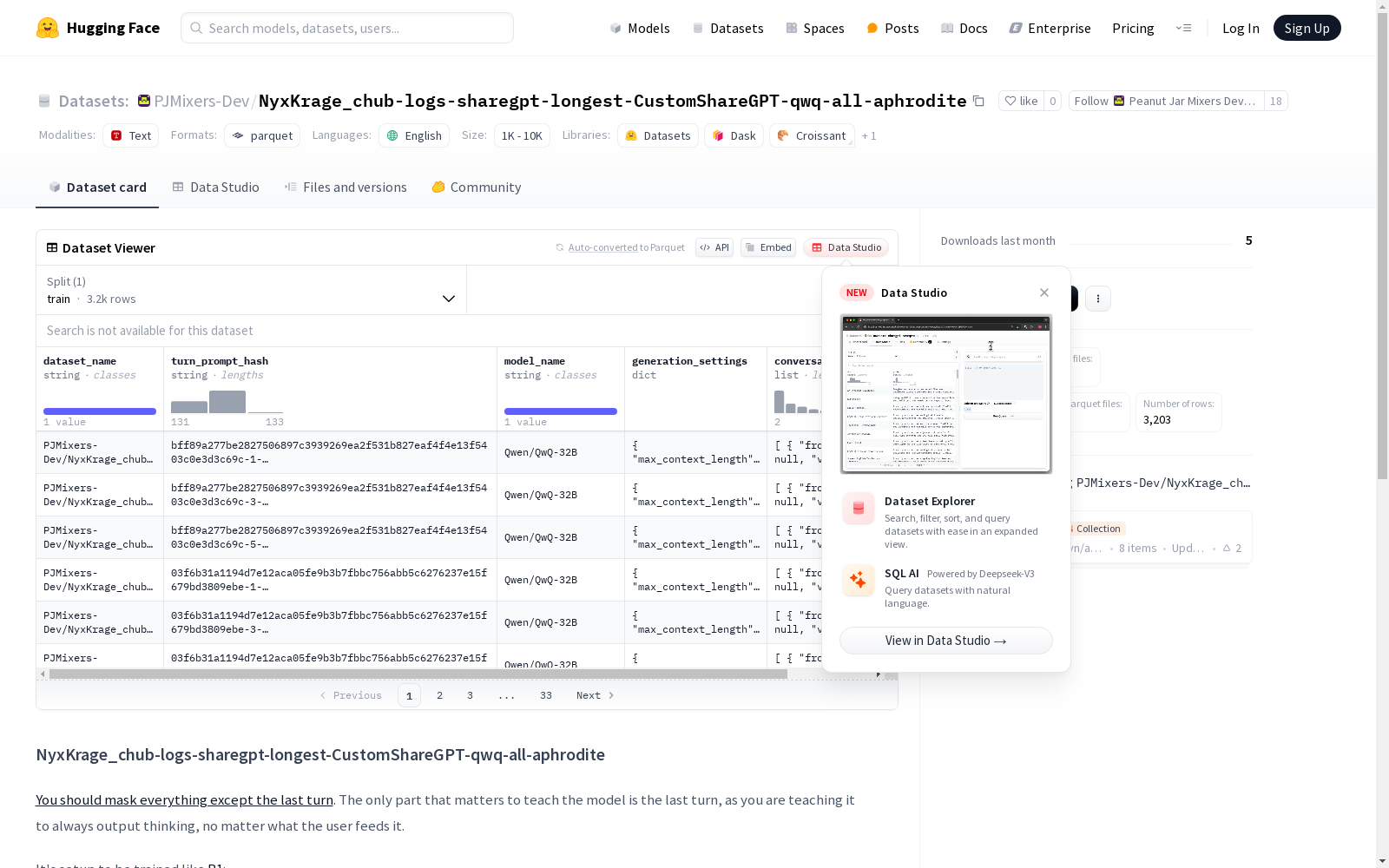Like this dataset
The height and width of the screenshot is (868, 1389).
point(1021,101)
